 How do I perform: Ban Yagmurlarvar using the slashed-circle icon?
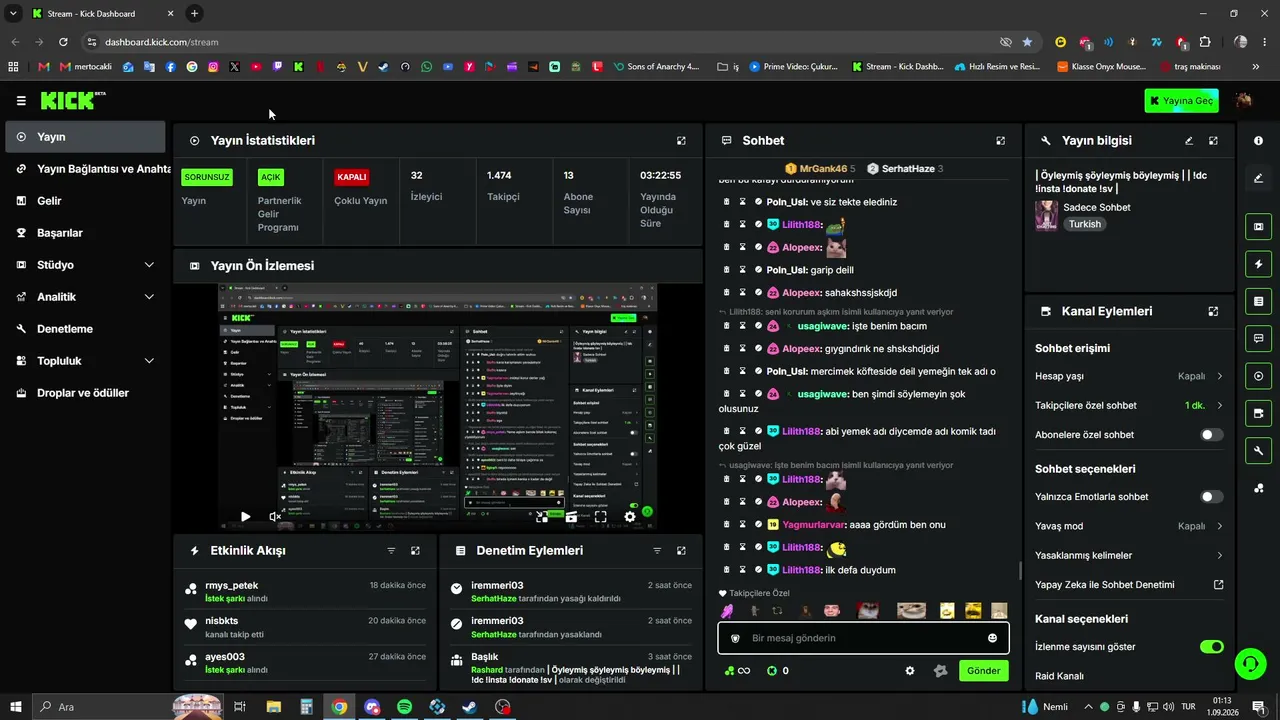tap(758, 525)
